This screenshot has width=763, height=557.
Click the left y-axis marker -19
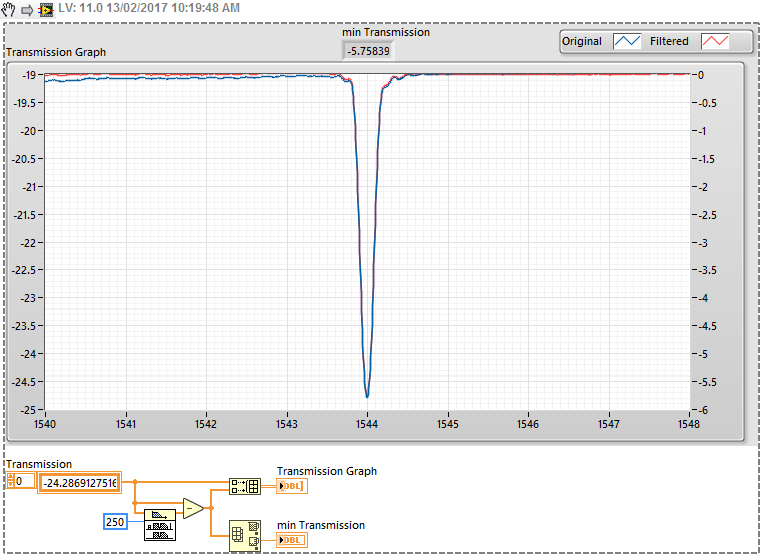(29, 75)
